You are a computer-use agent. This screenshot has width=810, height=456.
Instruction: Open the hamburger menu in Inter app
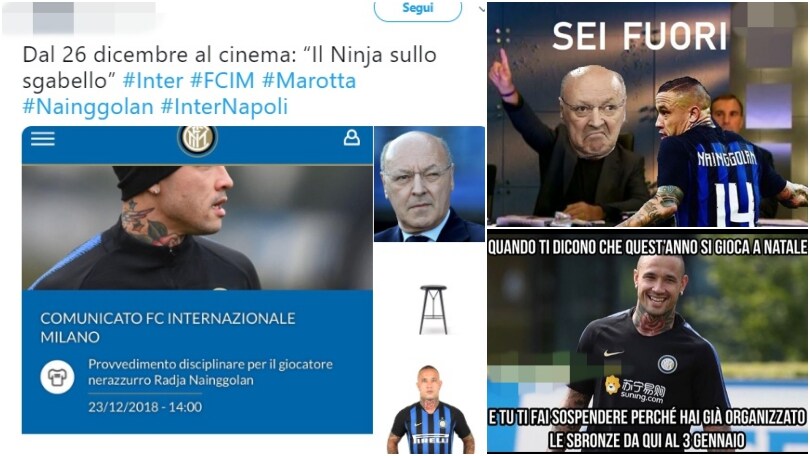pyautogui.click(x=42, y=138)
